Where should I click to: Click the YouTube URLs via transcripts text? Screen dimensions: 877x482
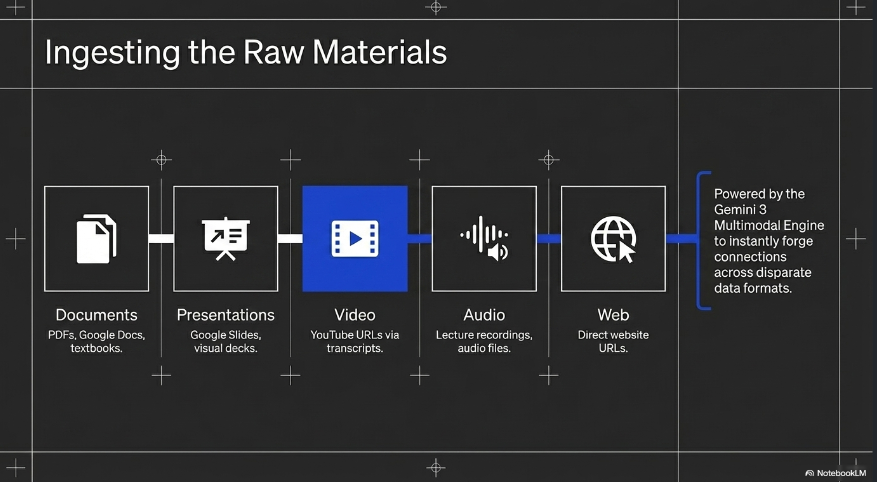pyautogui.click(x=355, y=341)
